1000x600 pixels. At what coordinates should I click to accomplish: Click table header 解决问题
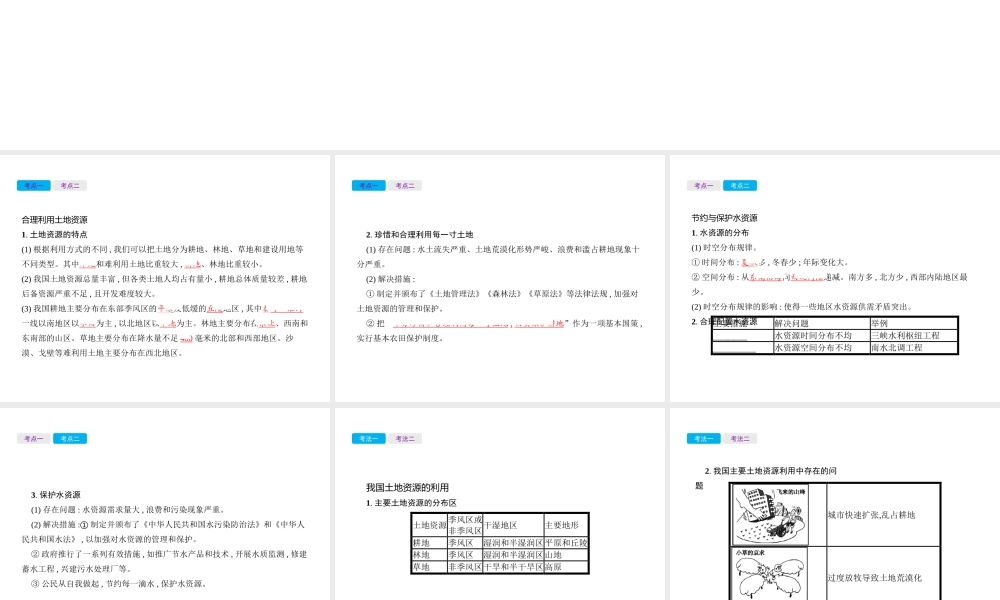pos(821,323)
